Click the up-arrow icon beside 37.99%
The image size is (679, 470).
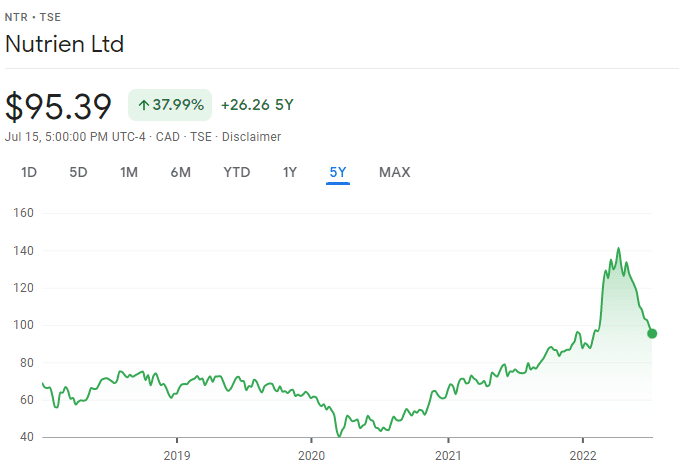(x=144, y=105)
